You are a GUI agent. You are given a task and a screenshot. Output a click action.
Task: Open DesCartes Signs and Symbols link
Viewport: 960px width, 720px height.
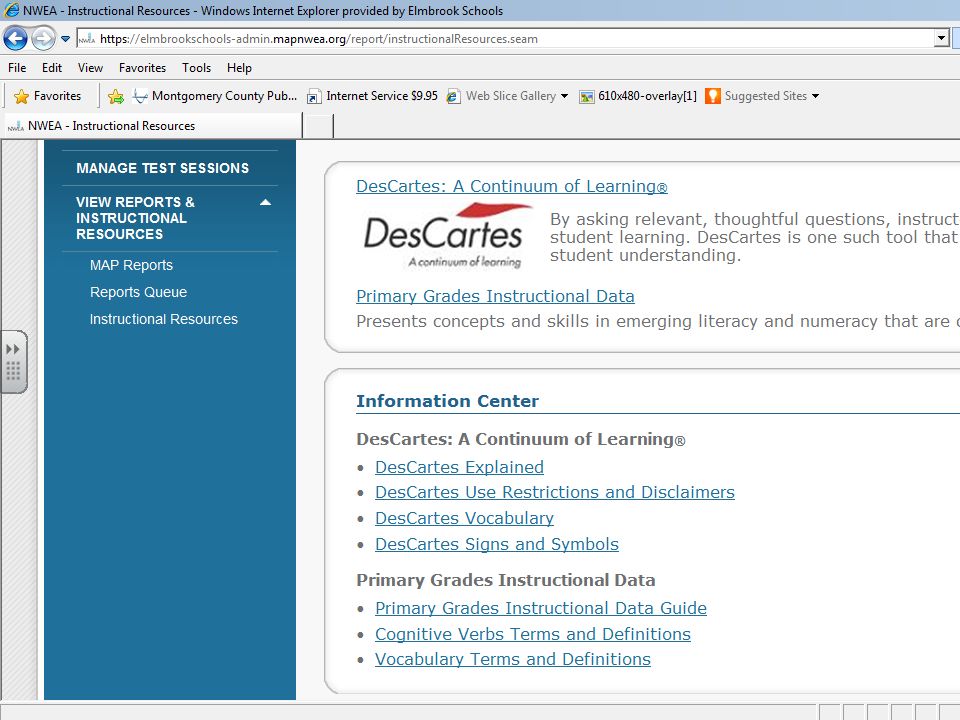point(497,544)
